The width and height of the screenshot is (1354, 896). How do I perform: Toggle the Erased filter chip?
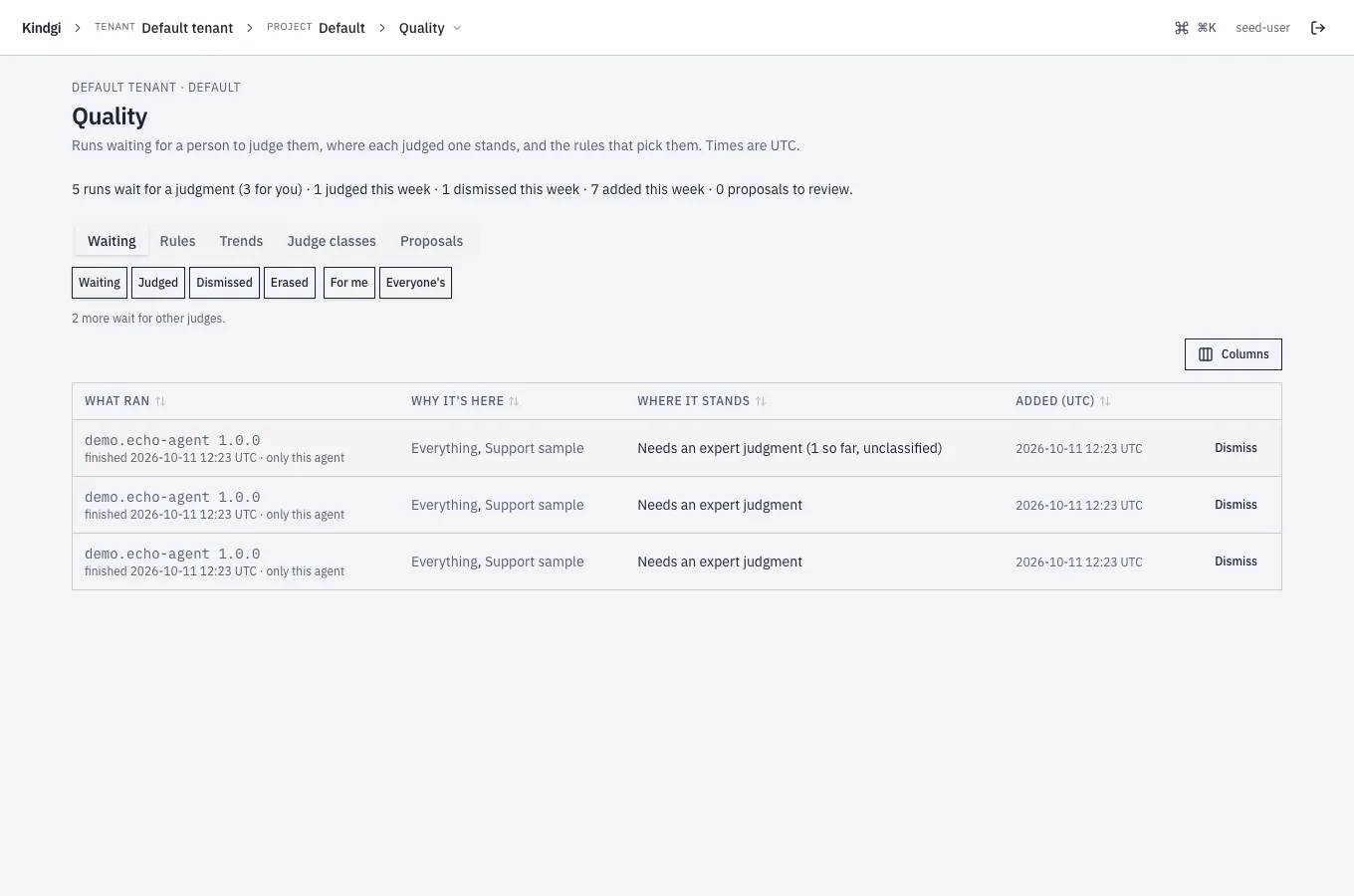290,283
